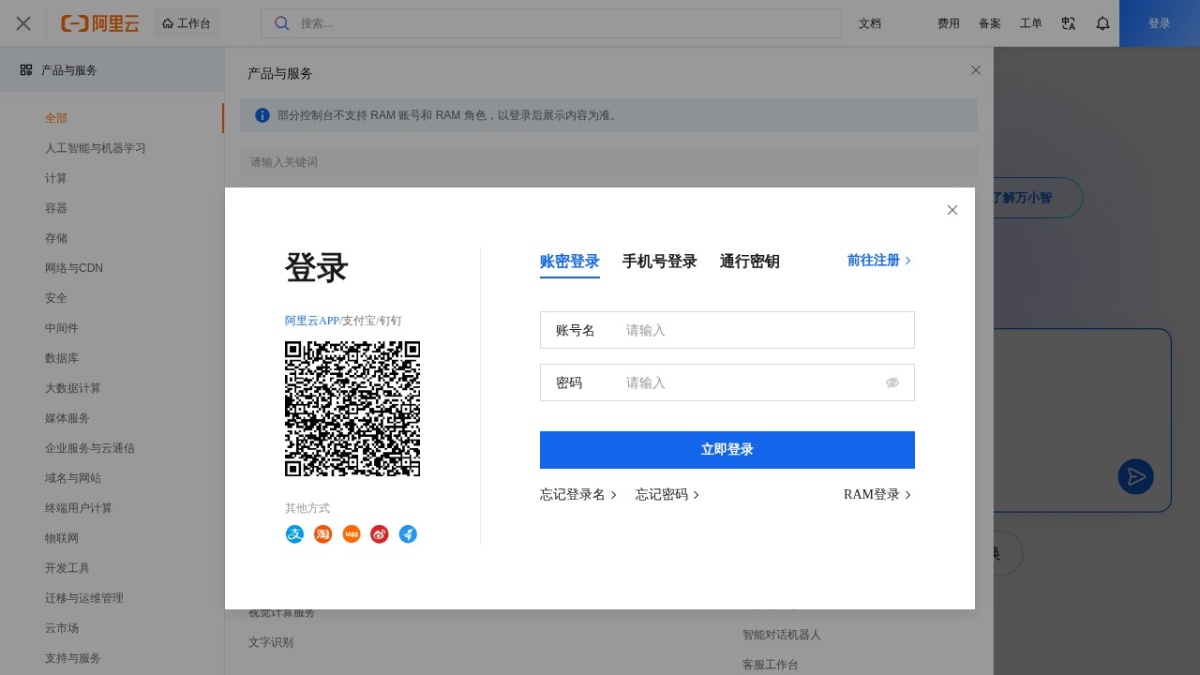
Task: Select 数据库 category
Action: click(61, 358)
